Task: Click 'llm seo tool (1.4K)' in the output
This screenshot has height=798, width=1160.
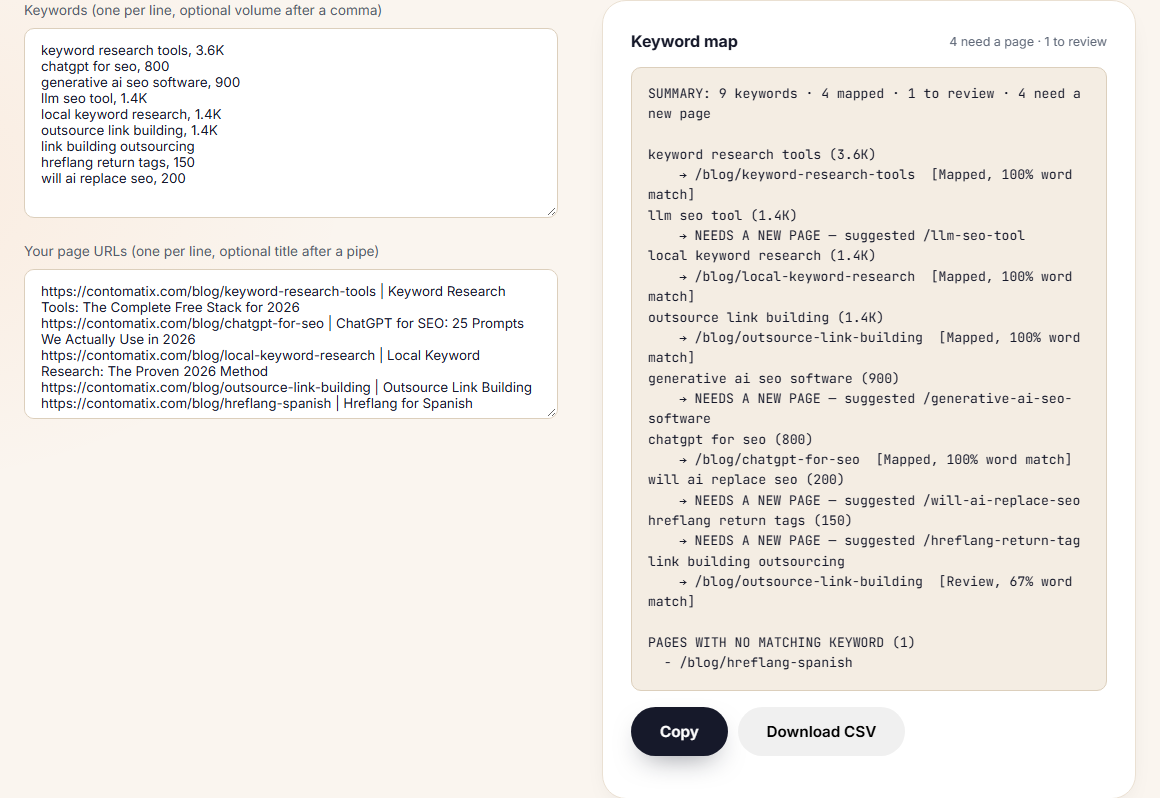Action: [x=722, y=215]
